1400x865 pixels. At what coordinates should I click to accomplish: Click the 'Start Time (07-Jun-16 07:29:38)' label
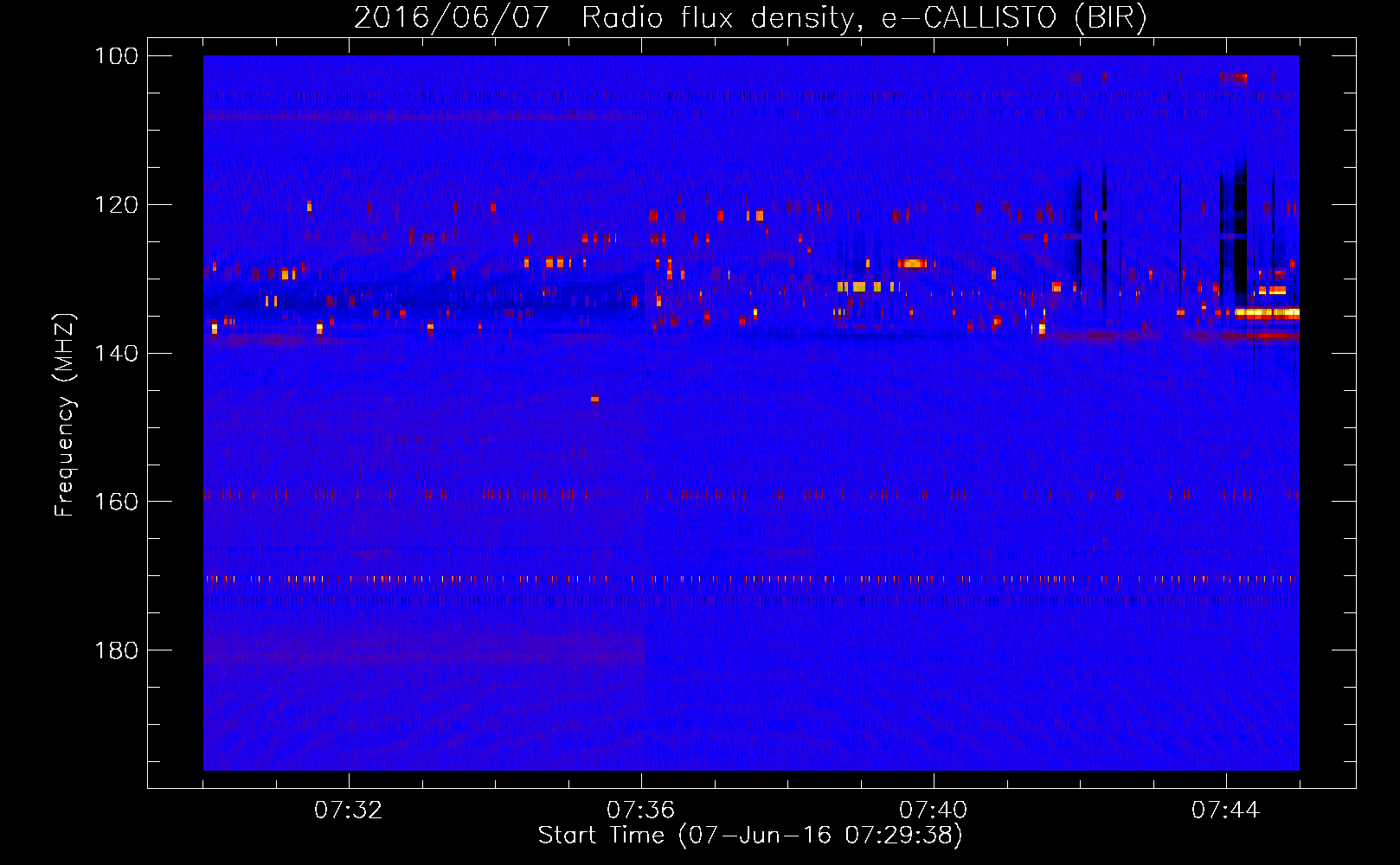coord(750,836)
